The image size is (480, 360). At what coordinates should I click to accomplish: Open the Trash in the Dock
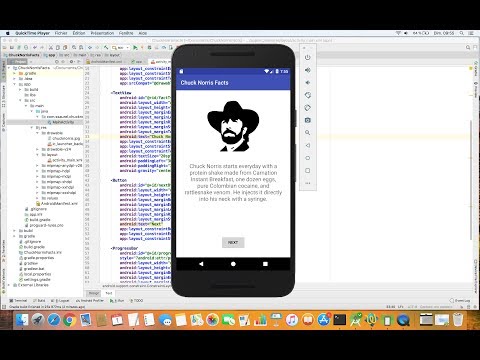pos(458,320)
